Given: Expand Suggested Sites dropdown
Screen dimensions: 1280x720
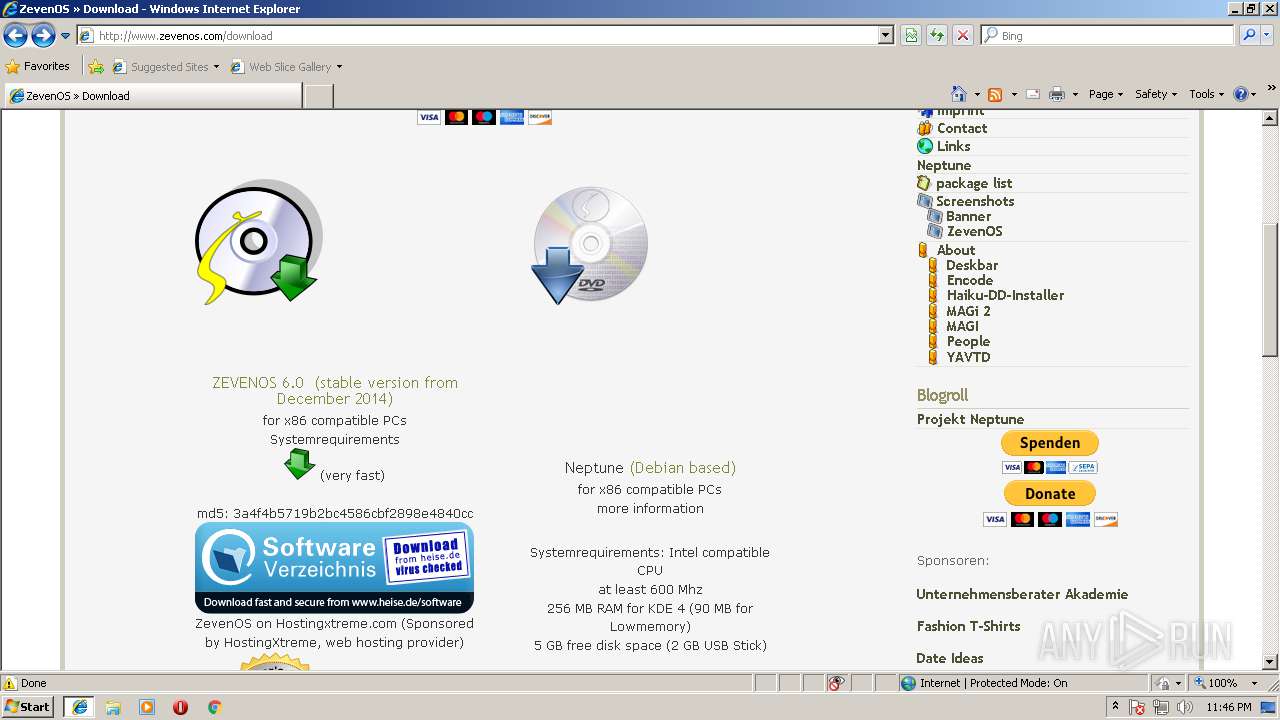Looking at the screenshot, I should point(216,67).
